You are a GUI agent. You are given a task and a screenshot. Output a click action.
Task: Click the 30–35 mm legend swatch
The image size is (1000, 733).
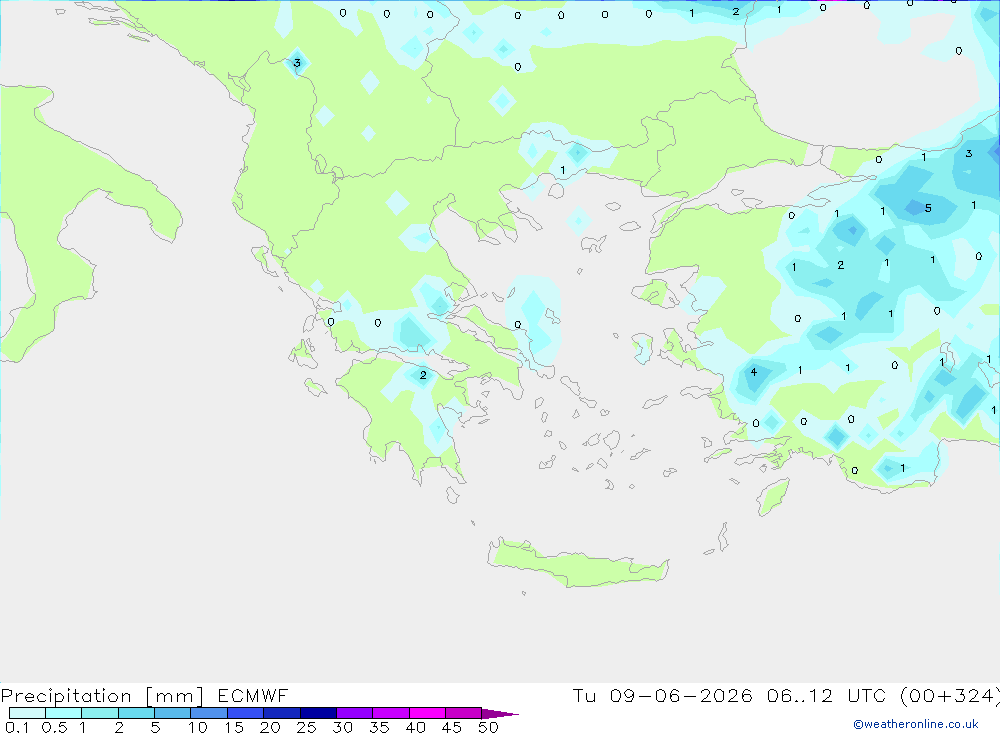(355, 713)
